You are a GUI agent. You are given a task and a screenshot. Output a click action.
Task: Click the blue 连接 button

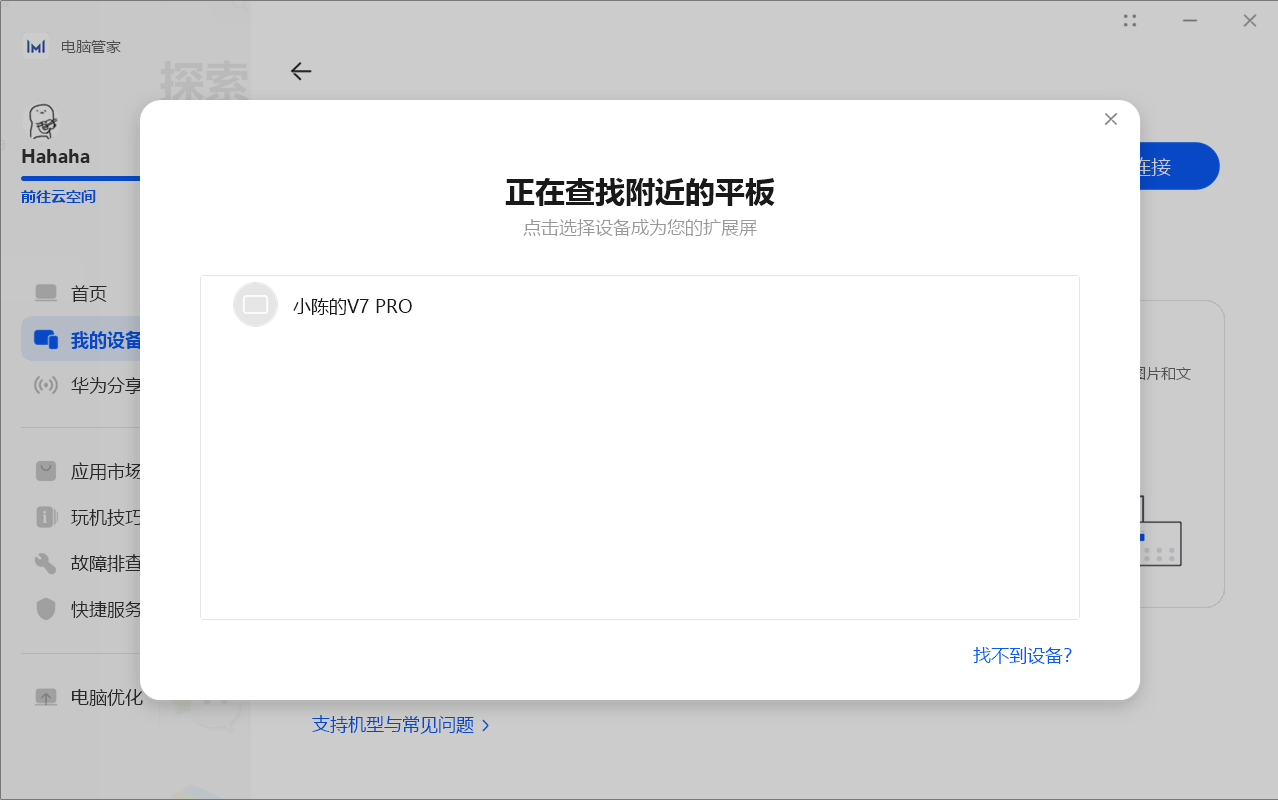point(1180,167)
